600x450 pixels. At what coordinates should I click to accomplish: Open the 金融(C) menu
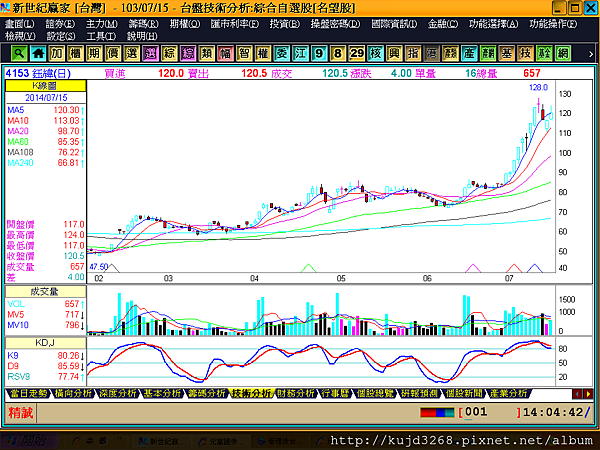point(443,24)
